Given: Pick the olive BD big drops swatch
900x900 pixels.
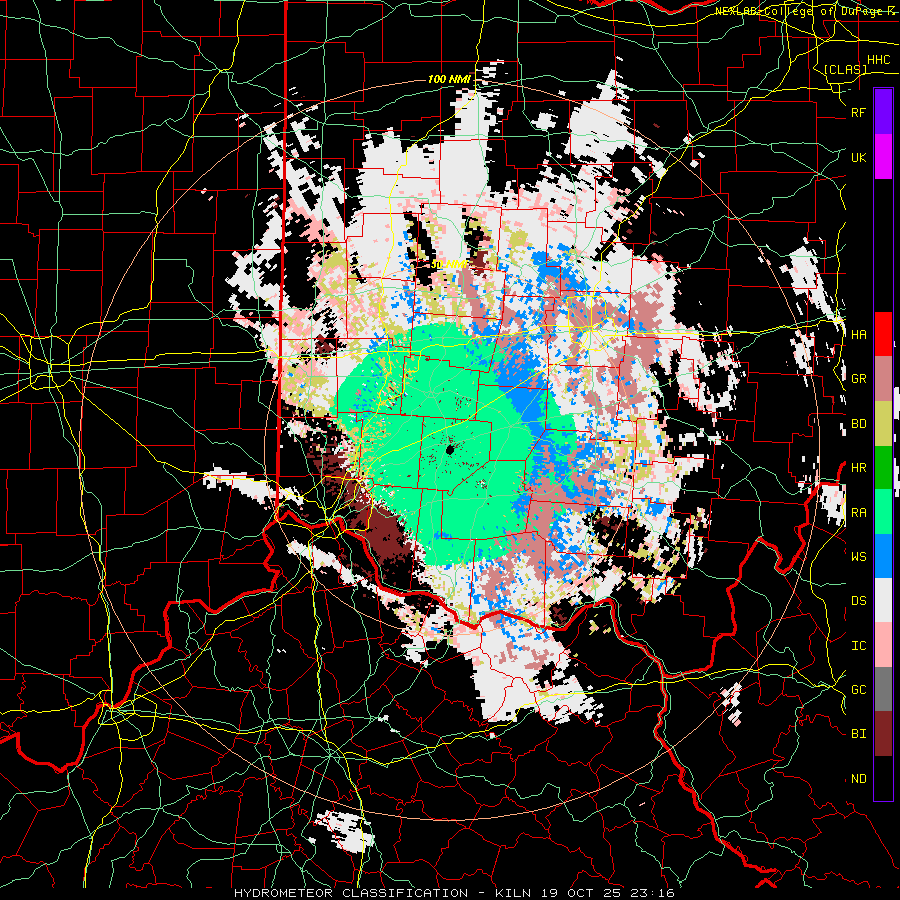Looking at the screenshot, I should [883, 424].
